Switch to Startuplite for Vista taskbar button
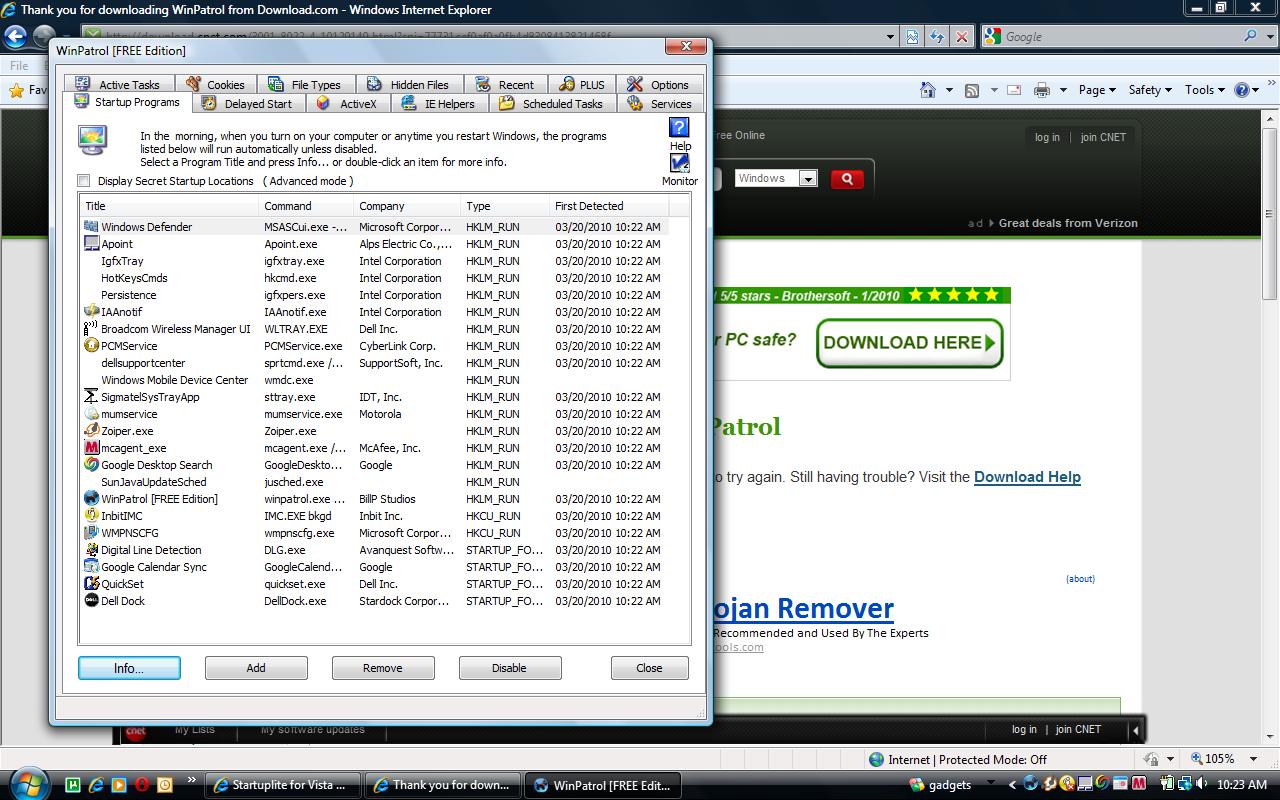This screenshot has height=800, width=1280. tap(282, 785)
